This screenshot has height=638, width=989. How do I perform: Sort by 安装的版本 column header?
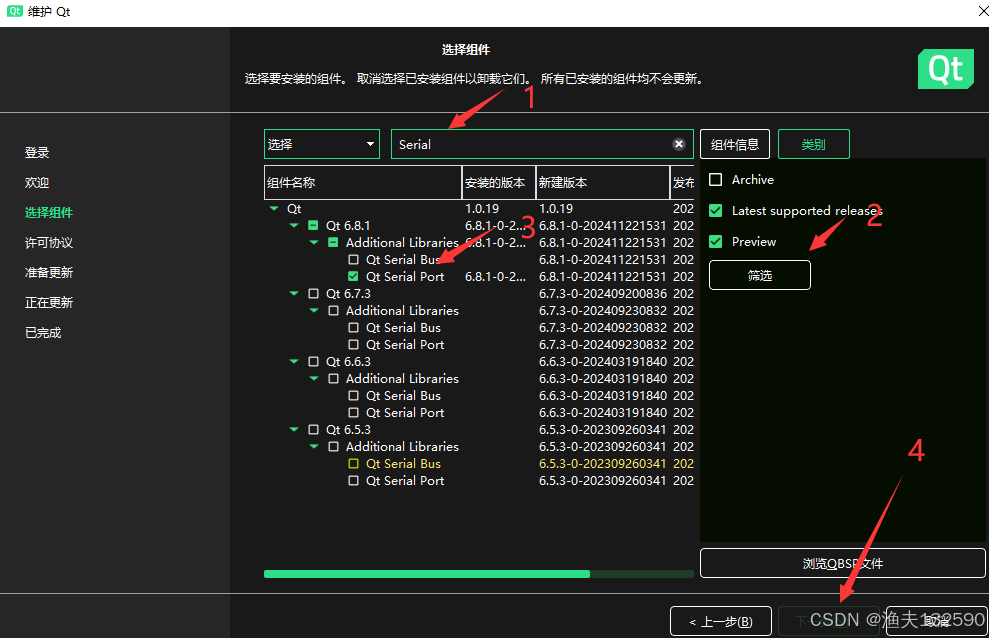499,182
